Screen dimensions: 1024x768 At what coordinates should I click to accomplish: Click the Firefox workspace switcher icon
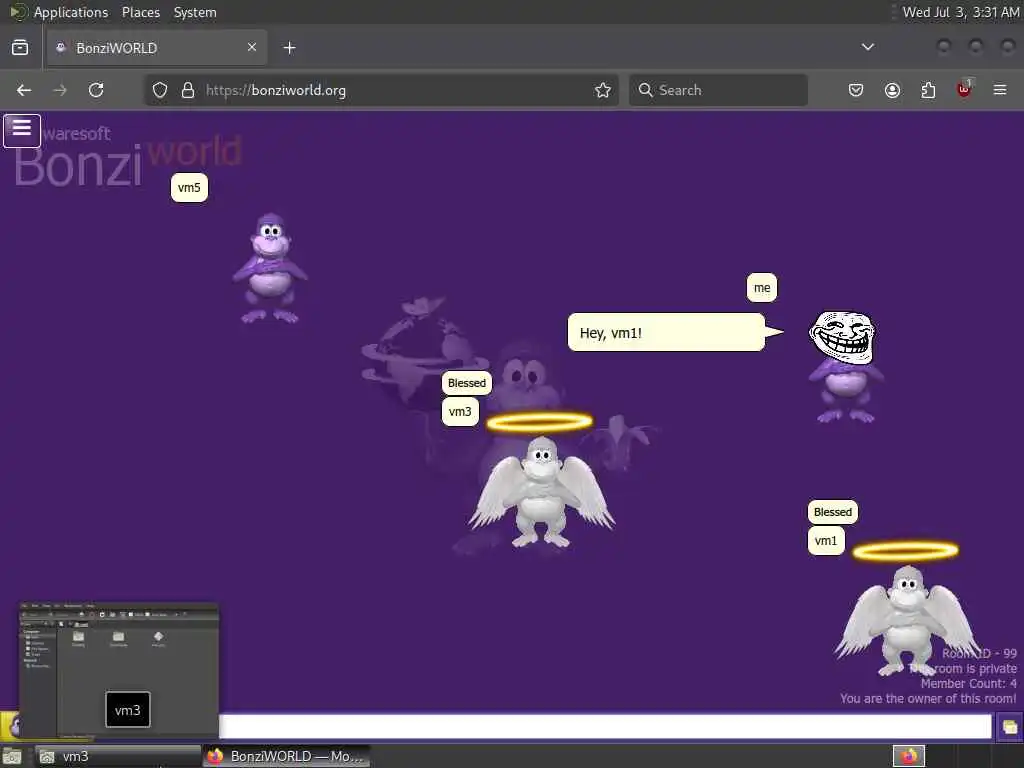click(x=908, y=756)
